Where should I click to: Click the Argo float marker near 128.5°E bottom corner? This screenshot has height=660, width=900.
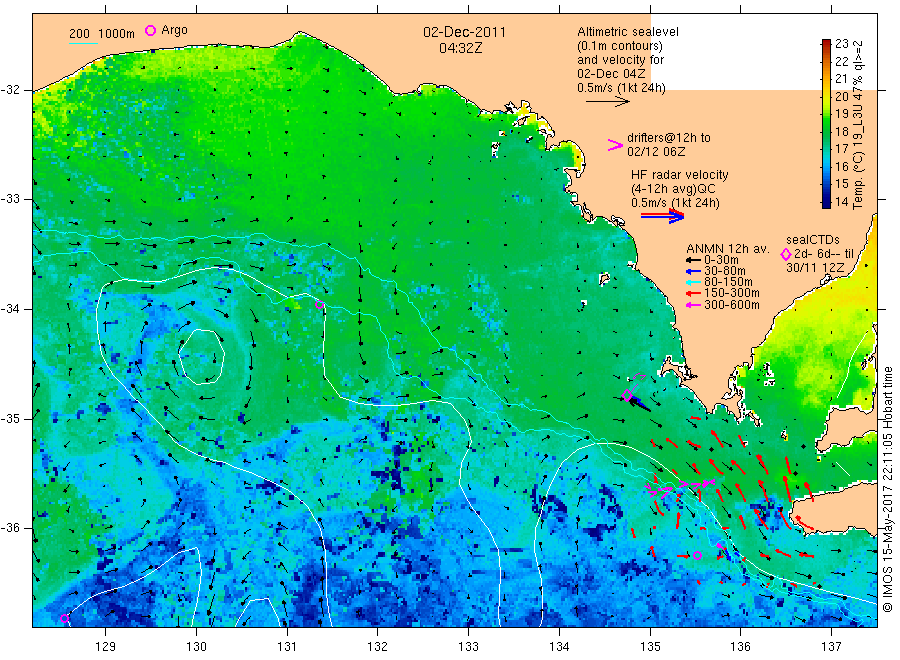point(65,618)
